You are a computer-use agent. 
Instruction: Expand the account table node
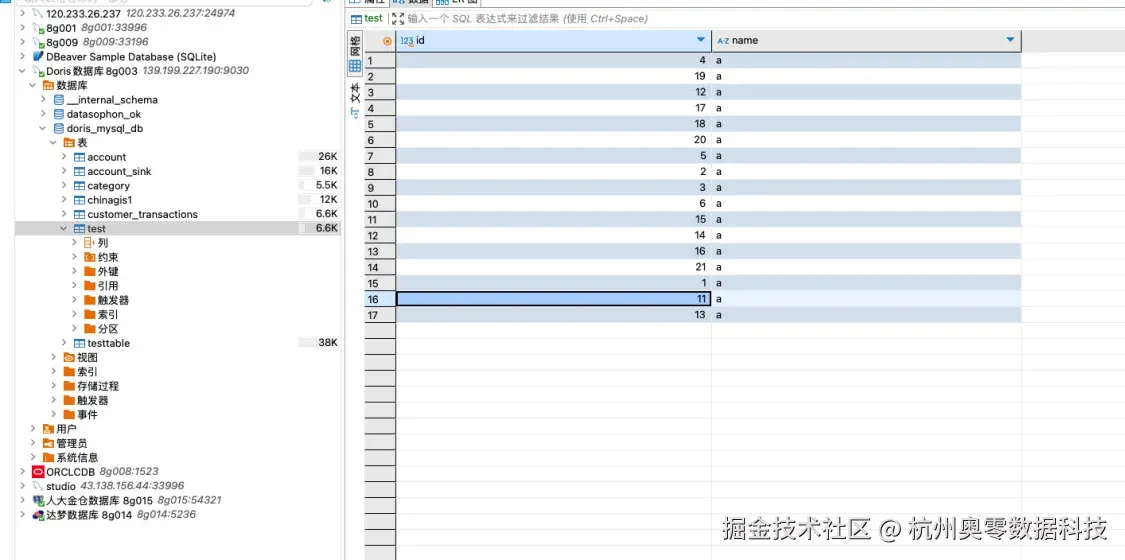pos(64,157)
